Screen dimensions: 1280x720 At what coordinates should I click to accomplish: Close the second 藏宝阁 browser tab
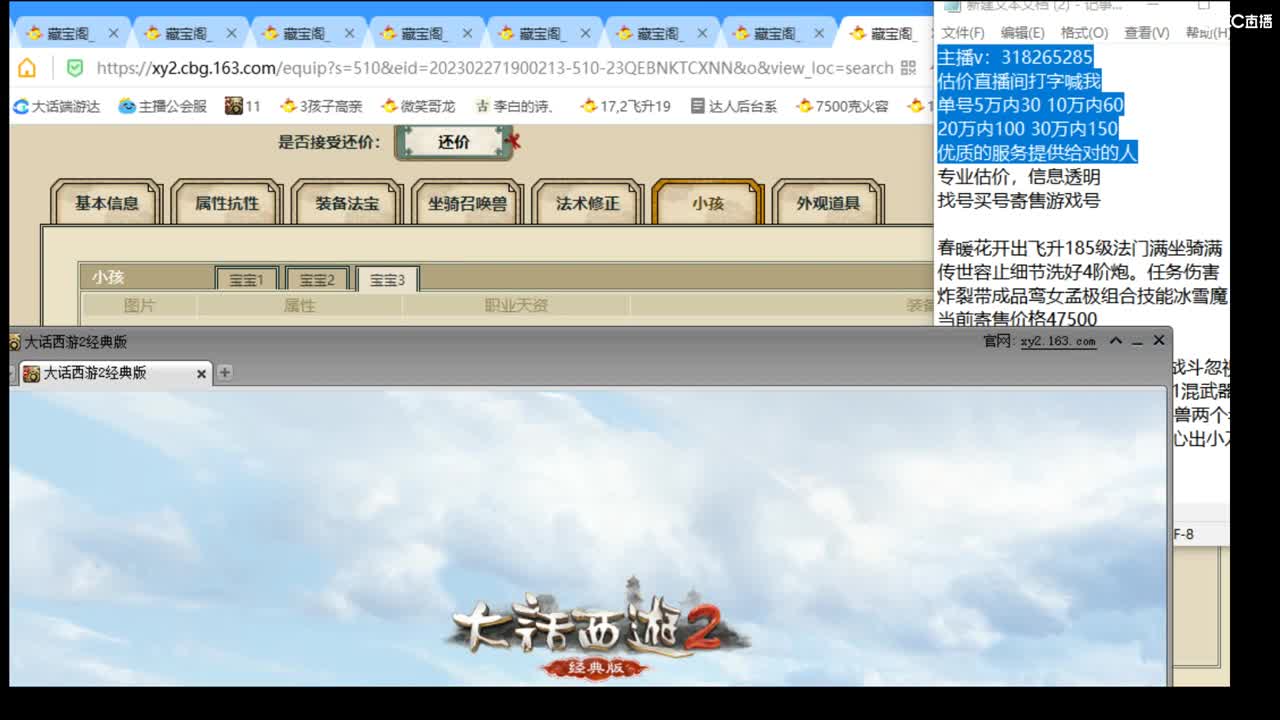231,33
